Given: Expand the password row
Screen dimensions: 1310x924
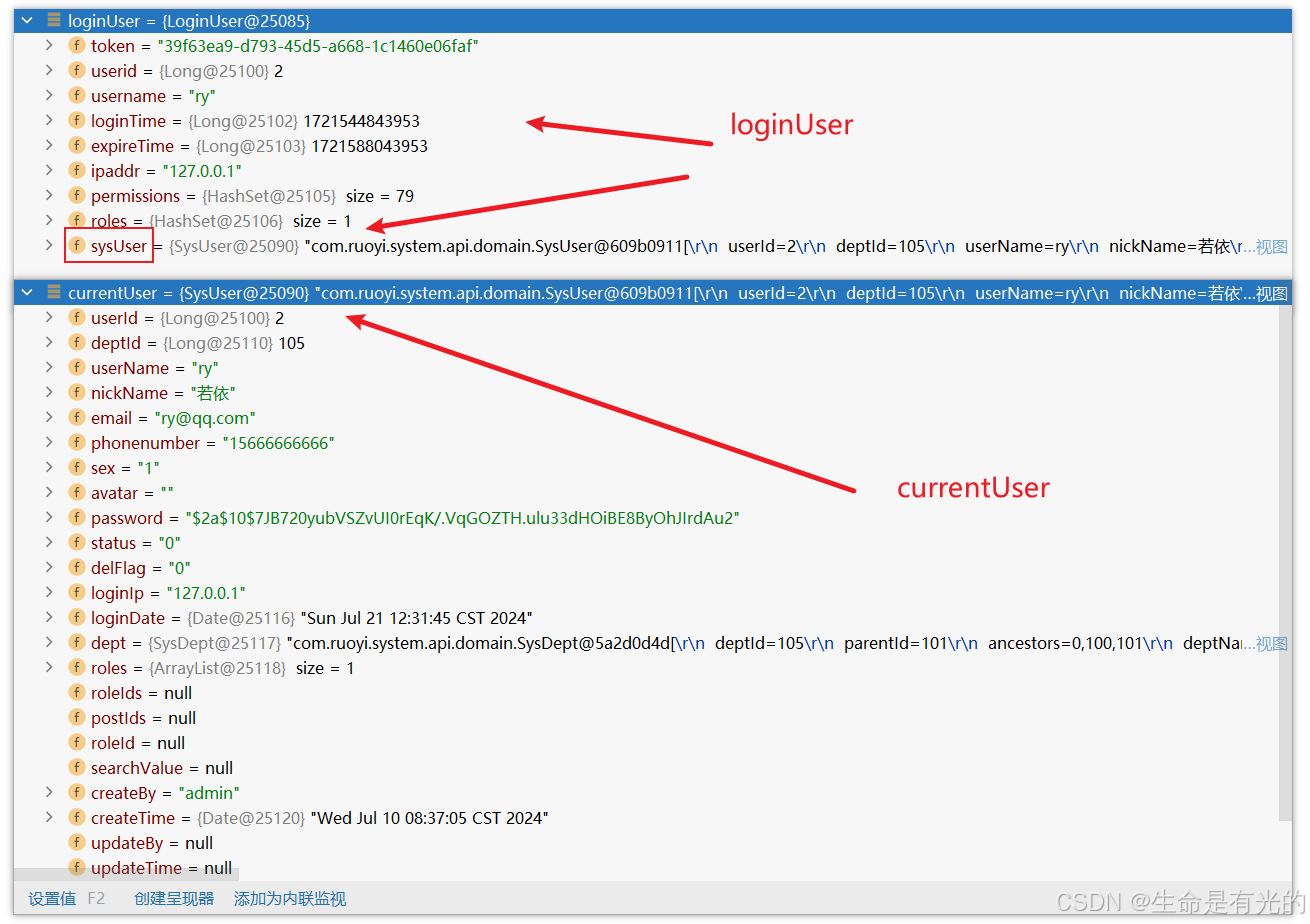Looking at the screenshot, I should (49, 517).
